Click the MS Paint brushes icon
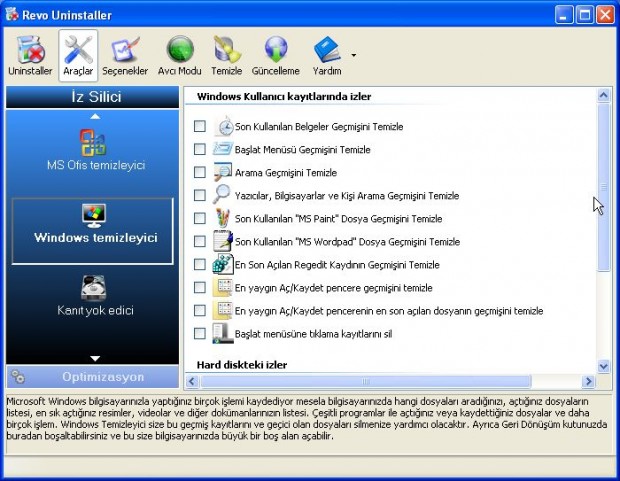Image resolution: width=620 pixels, height=481 pixels. (x=223, y=218)
